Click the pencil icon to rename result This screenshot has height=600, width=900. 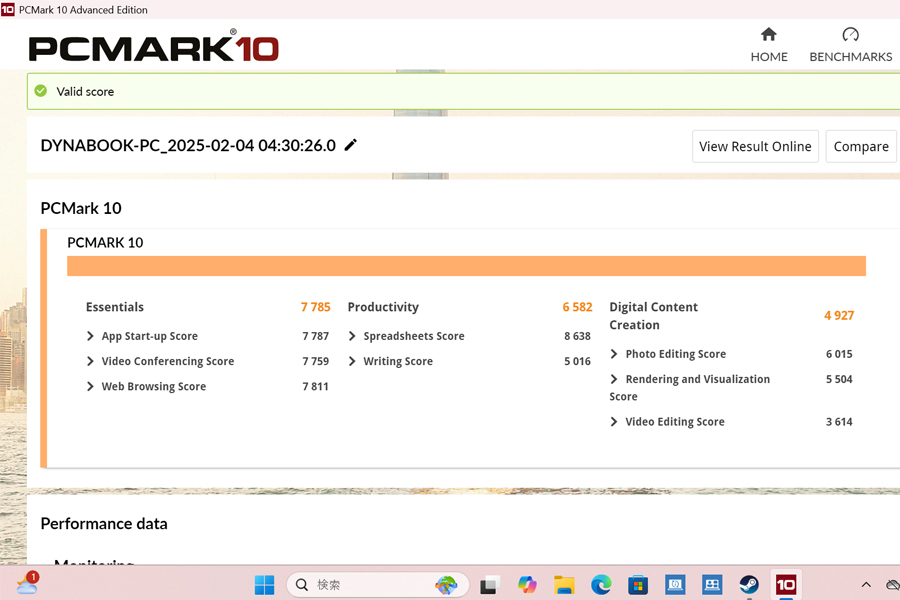coord(351,145)
